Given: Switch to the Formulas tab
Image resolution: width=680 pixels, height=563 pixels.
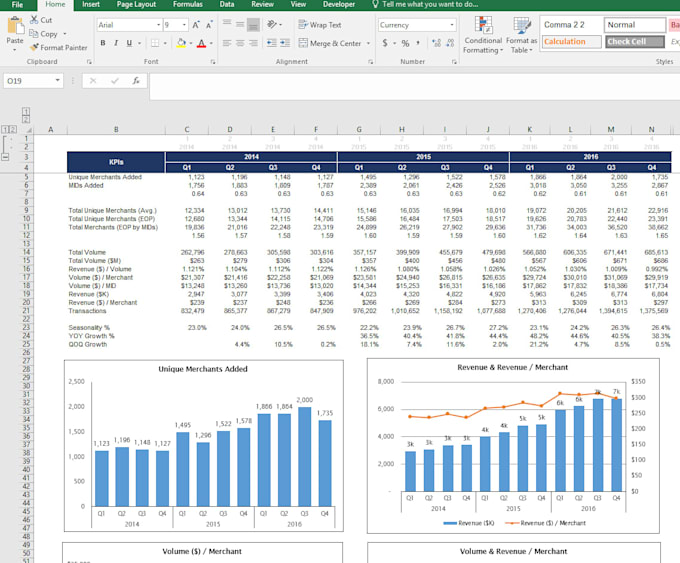Looking at the screenshot, I should pyautogui.click(x=187, y=5).
